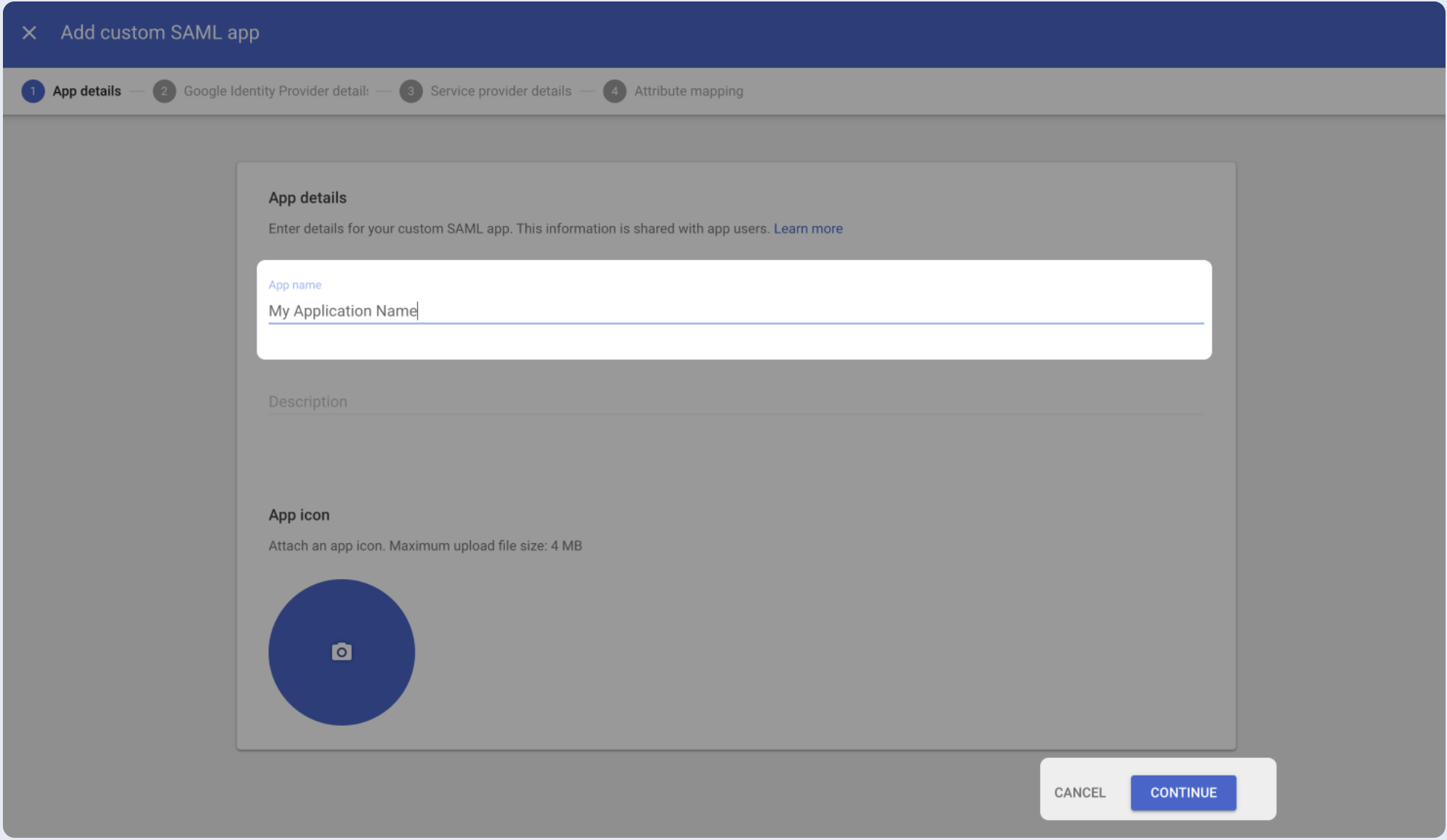Image resolution: width=1447 pixels, height=840 pixels.
Task: Click the step 1 number circle
Action: (x=33, y=91)
